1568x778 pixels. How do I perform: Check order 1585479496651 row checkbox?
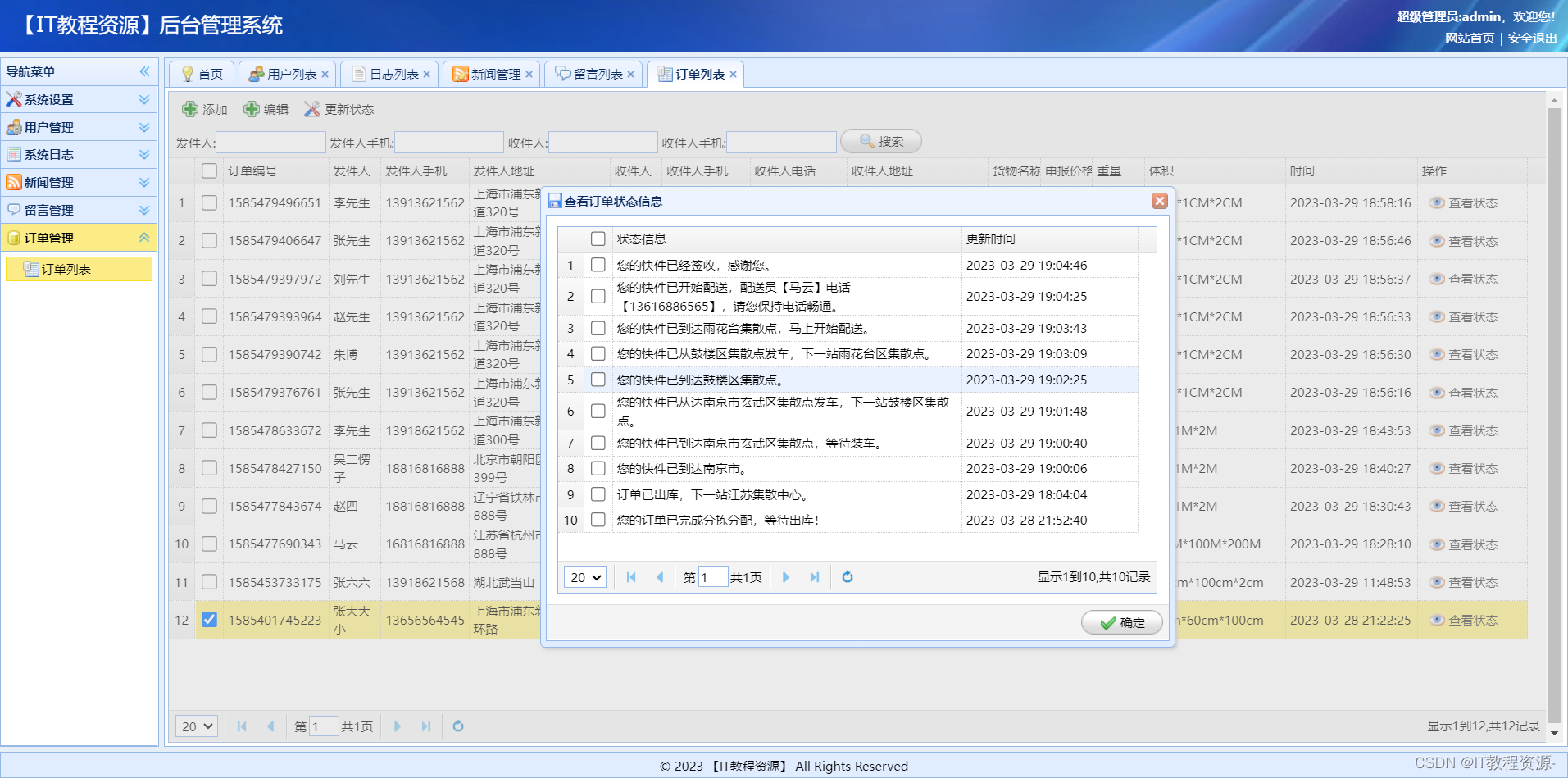pyautogui.click(x=210, y=202)
